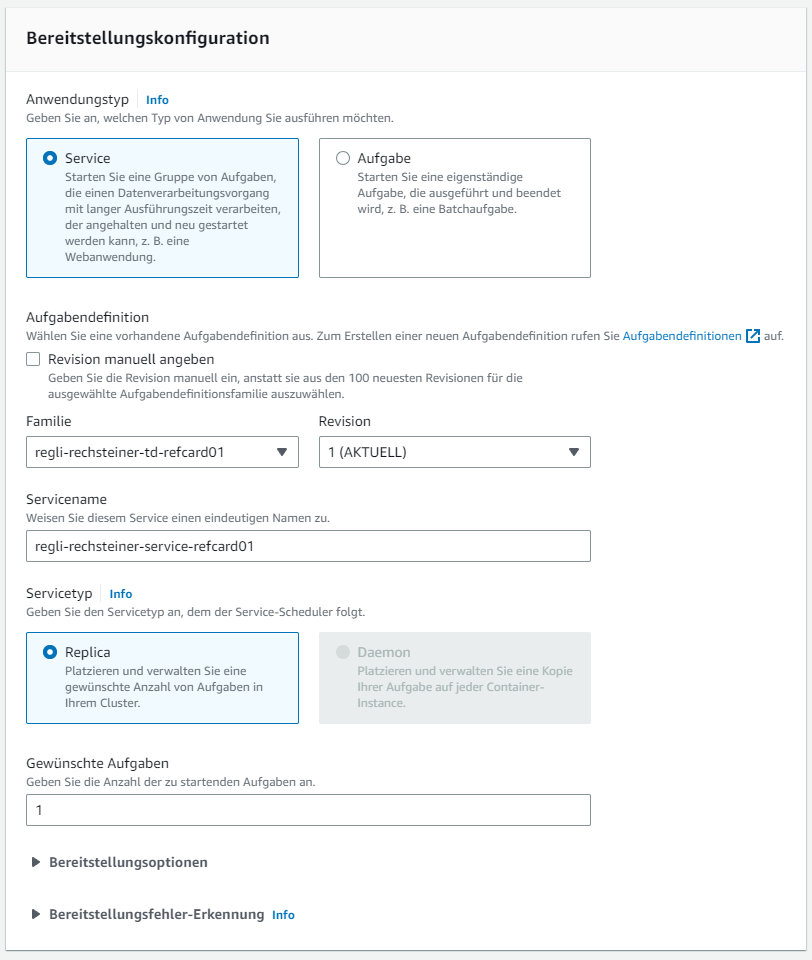The width and height of the screenshot is (812, 960).
Task: Open Info link beside Bereitstellungsfehler-Erkennung
Action: pos(283,915)
